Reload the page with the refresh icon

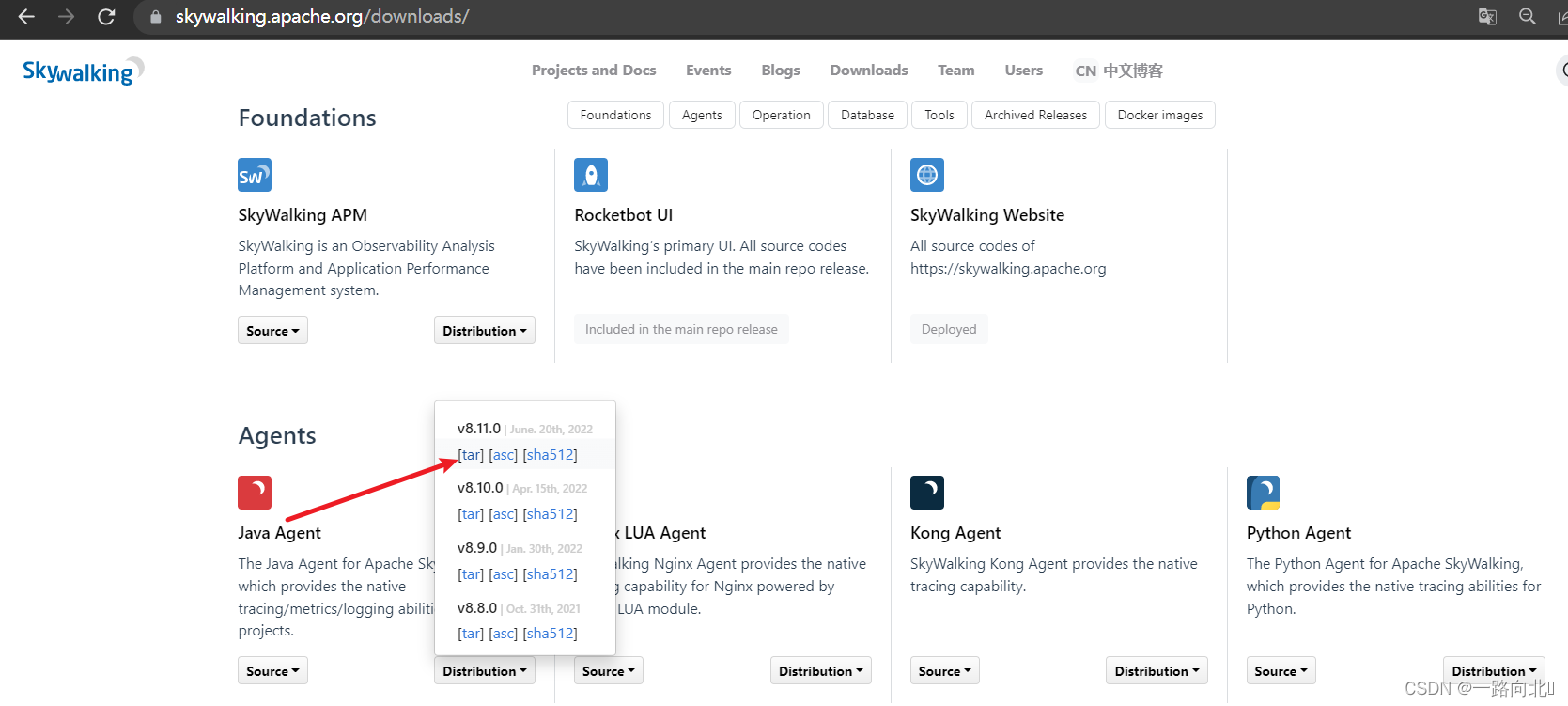(106, 16)
